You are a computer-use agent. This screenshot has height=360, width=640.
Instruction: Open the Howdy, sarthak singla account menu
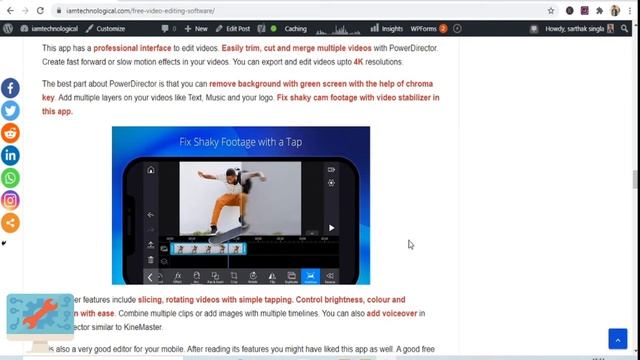(x=579, y=29)
